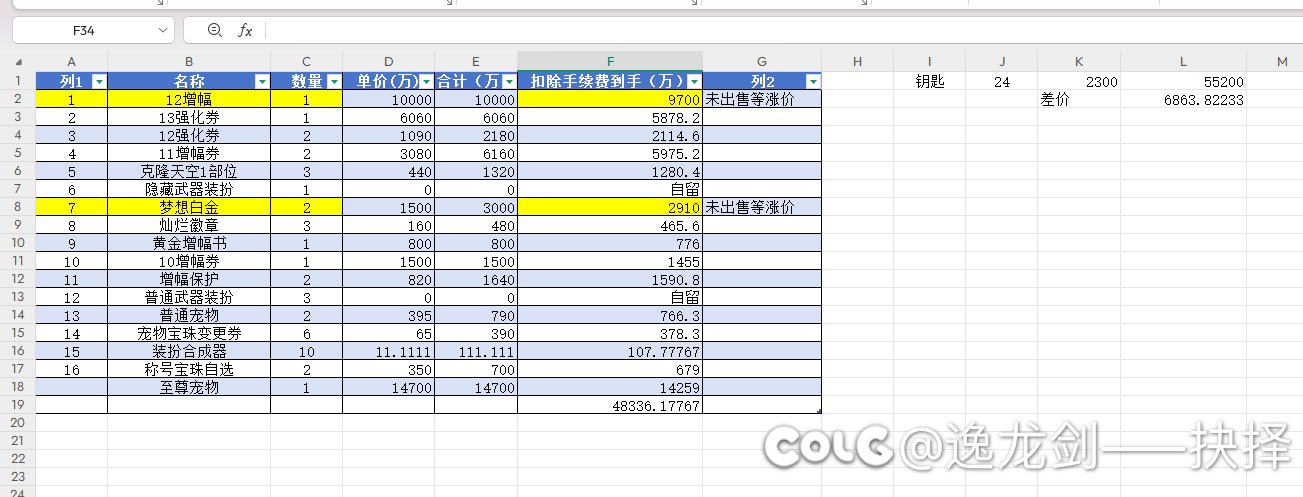Viewport: 1303px width, 497px height.
Task: Select the cell showing 24 in column J
Action: pyautogui.click(x=1002, y=81)
